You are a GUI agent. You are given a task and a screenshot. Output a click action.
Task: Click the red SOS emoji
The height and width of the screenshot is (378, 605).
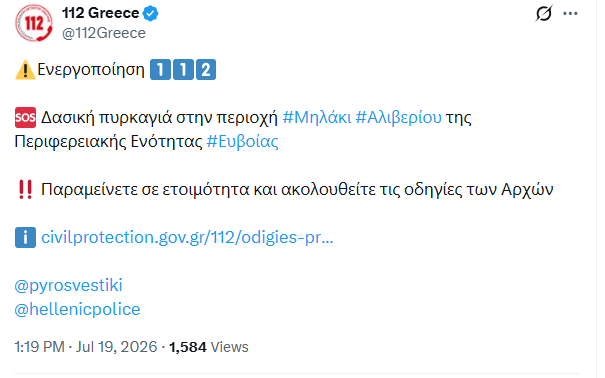(x=25, y=118)
